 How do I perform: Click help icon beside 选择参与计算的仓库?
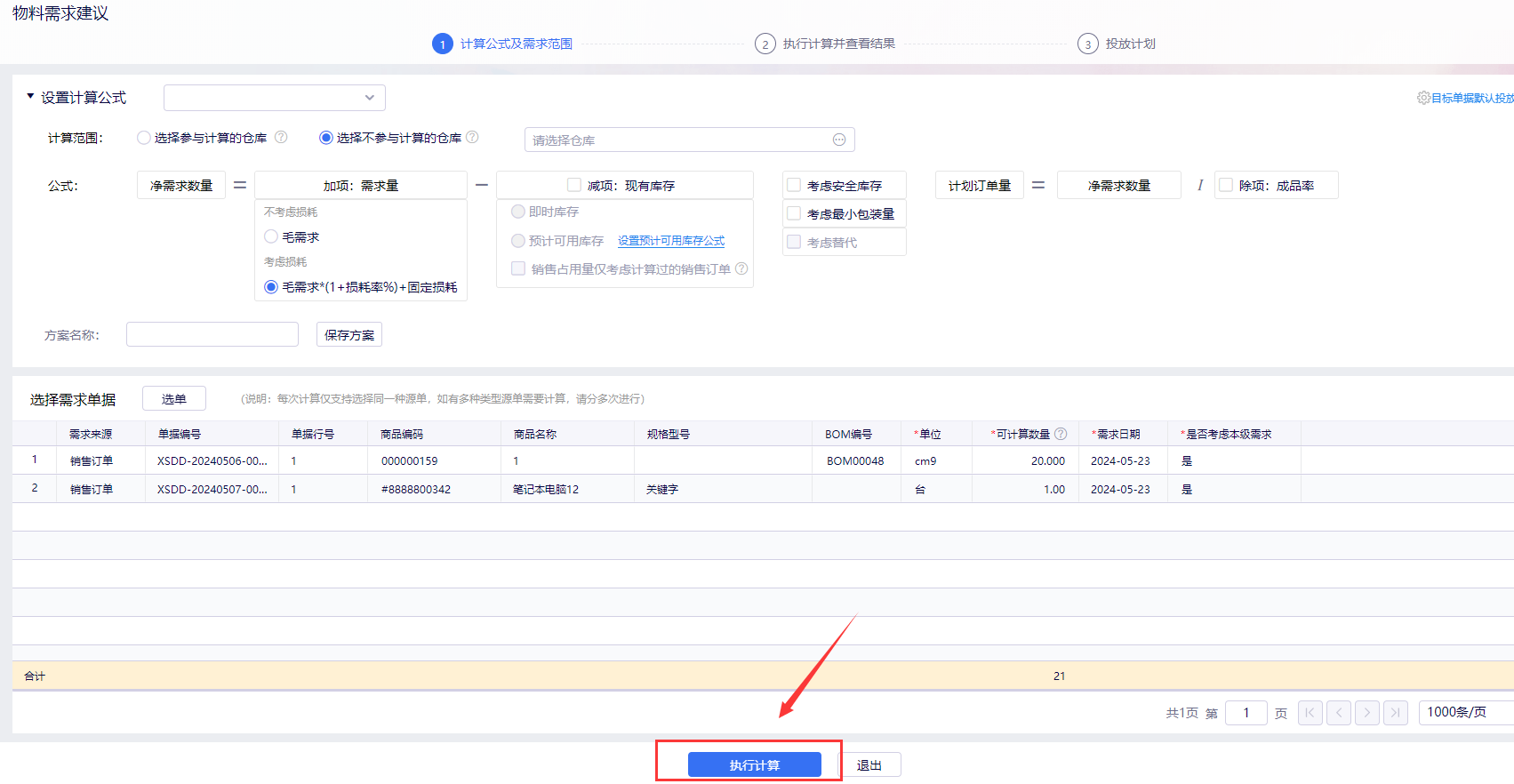(281, 137)
